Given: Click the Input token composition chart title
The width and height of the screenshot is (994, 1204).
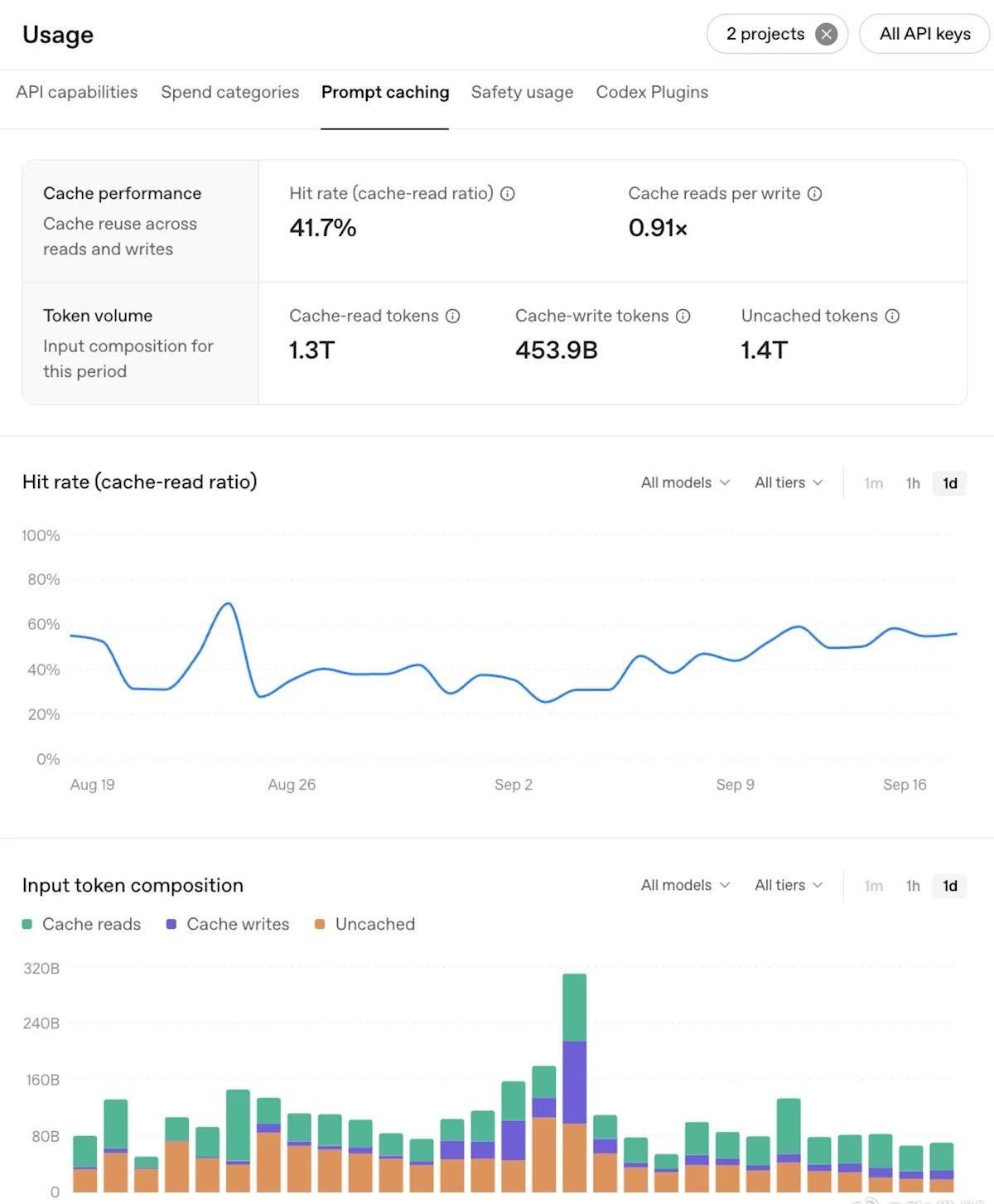Looking at the screenshot, I should (x=133, y=885).
